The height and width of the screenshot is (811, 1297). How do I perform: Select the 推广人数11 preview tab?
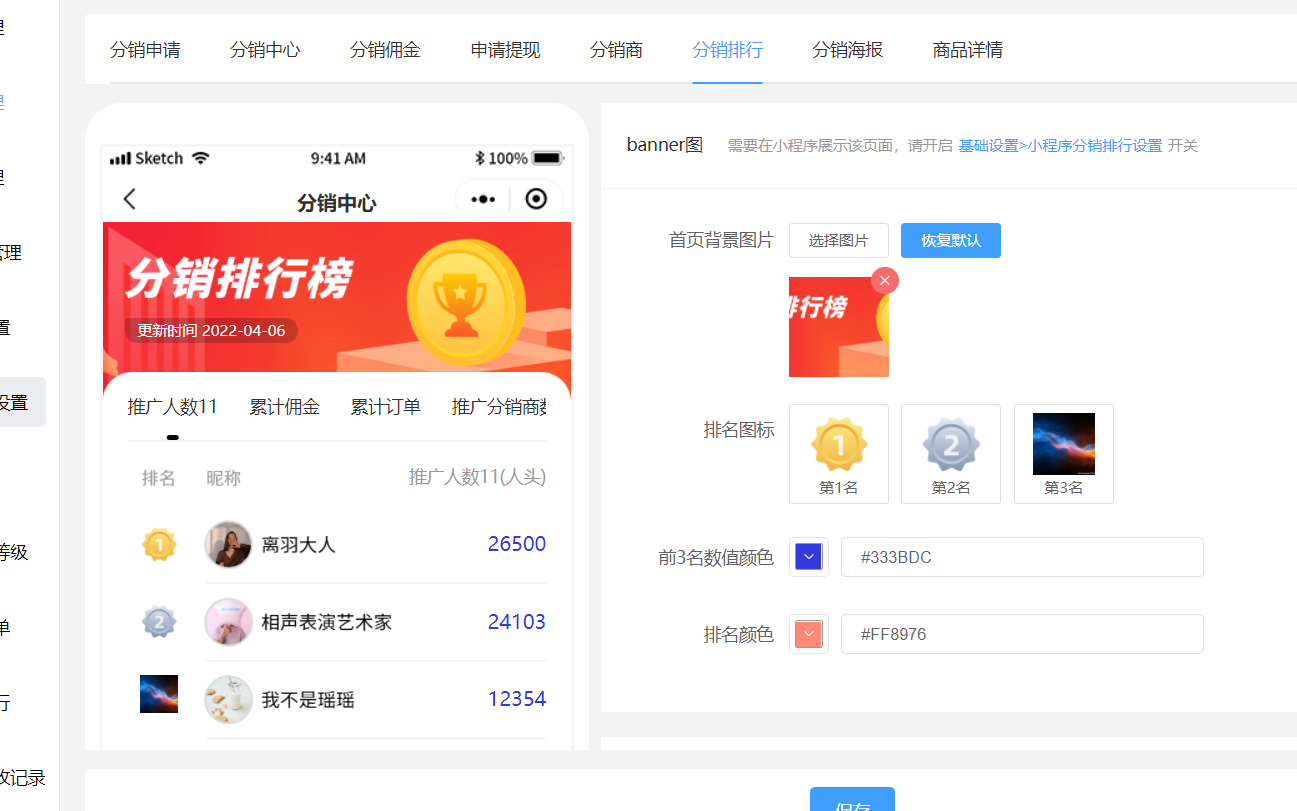tap(173, 407)
